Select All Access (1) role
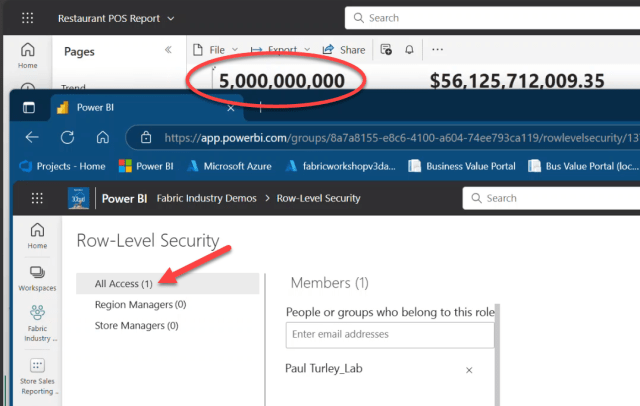This screenshot has height=406, width=640. [167, 284]
